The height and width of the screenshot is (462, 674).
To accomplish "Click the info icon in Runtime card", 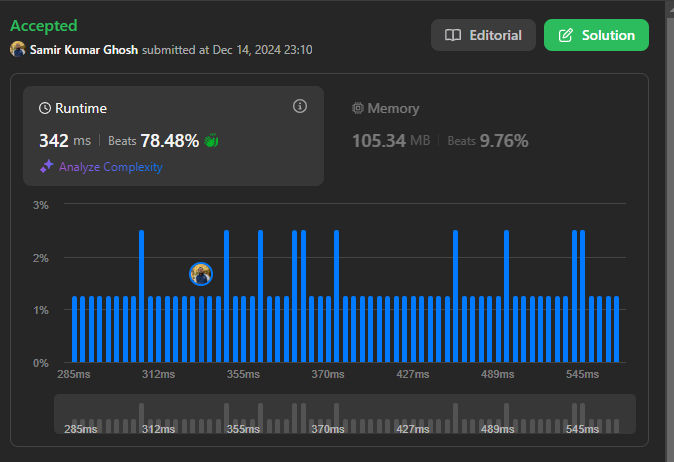I will [299, 107].
